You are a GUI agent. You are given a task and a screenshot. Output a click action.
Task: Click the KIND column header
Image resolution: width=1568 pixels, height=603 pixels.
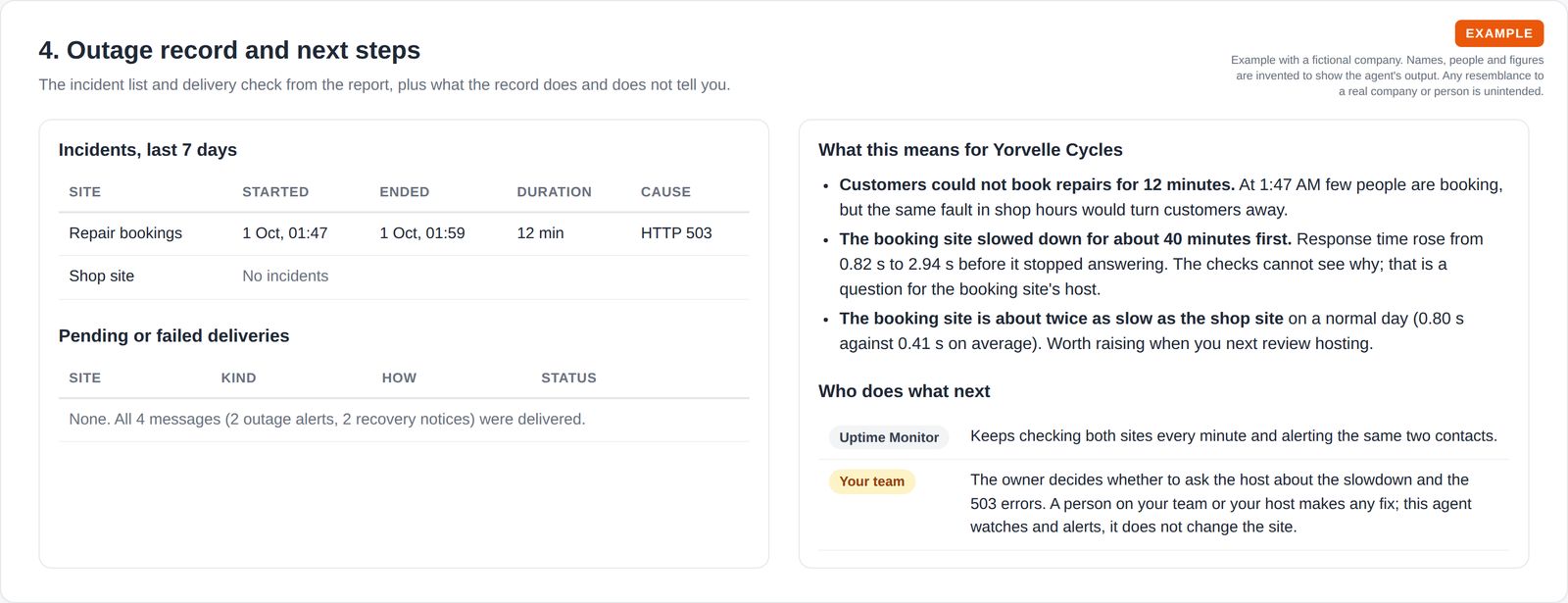[x=238, y=378]
